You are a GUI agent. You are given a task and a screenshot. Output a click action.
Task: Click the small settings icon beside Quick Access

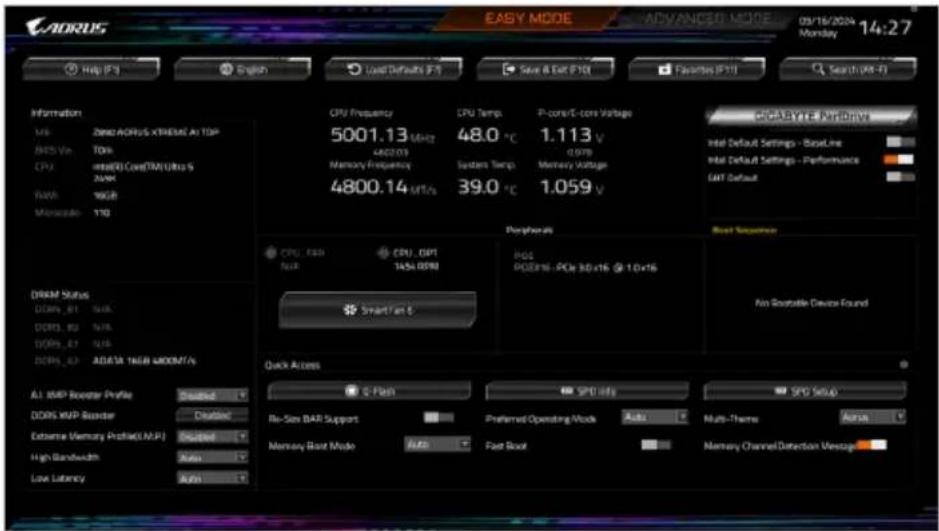pos(904,365)
